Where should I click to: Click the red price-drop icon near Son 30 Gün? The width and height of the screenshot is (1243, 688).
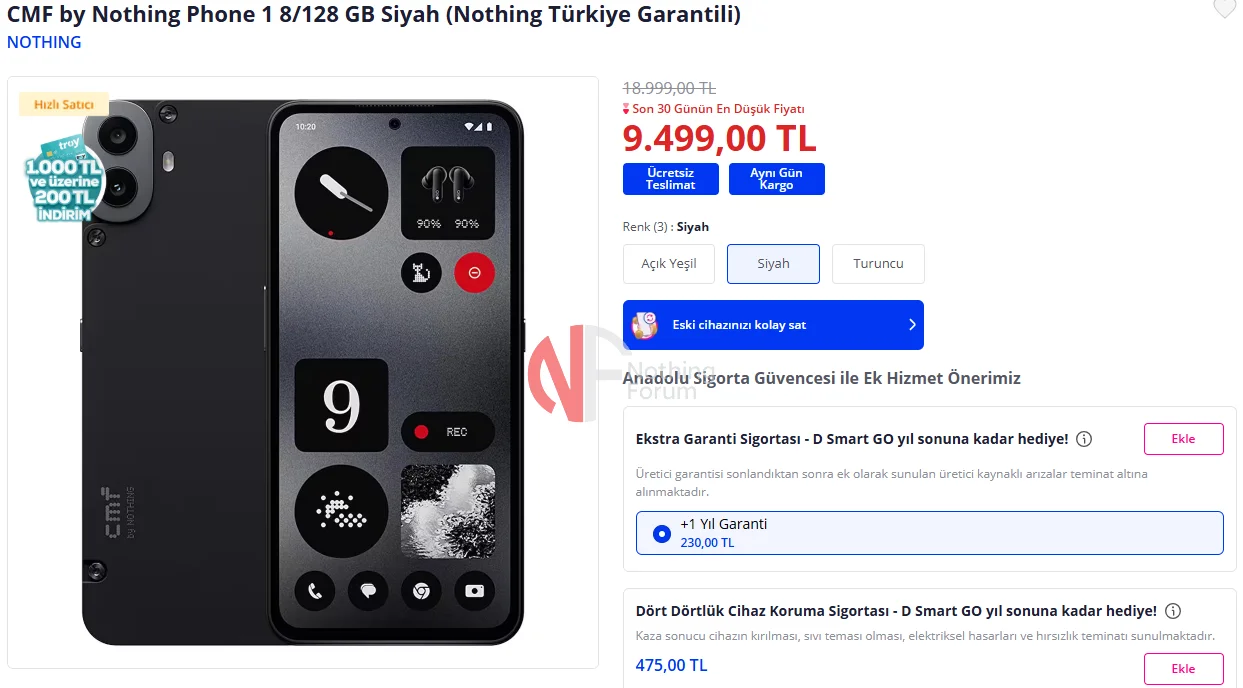pyautogui.click(x=627, y=109)
